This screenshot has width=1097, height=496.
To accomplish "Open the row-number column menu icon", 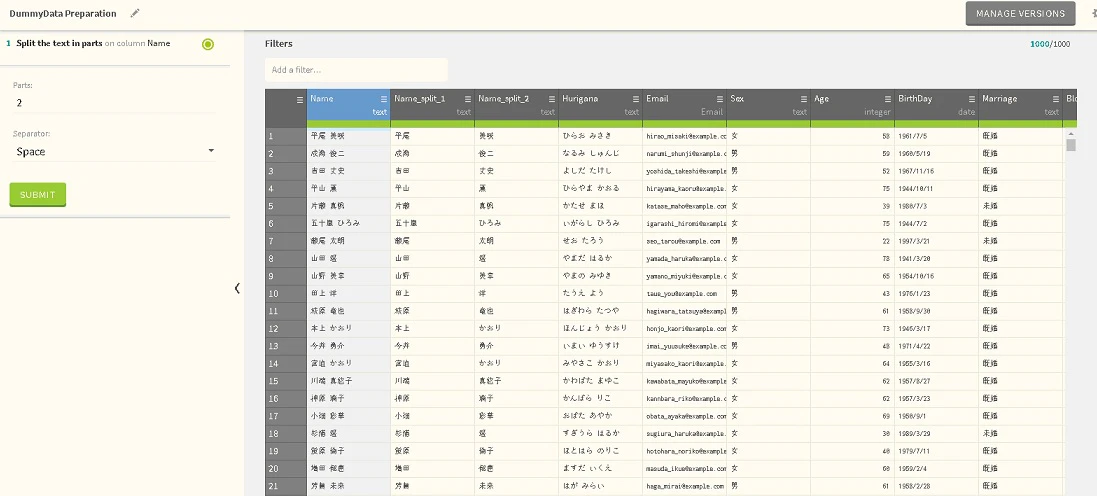I will (x=299, y=100).
